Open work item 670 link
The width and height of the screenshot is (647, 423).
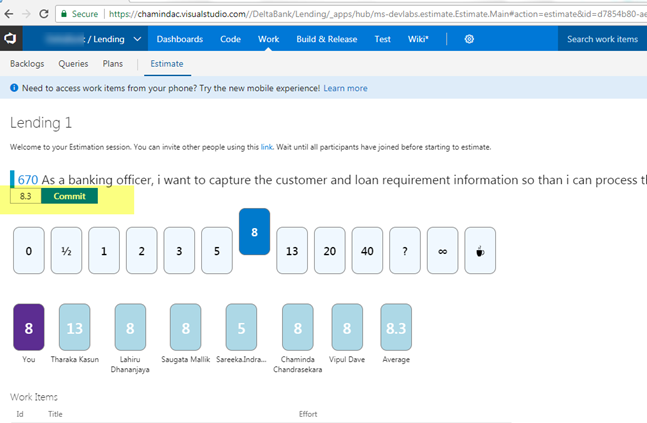28,180
